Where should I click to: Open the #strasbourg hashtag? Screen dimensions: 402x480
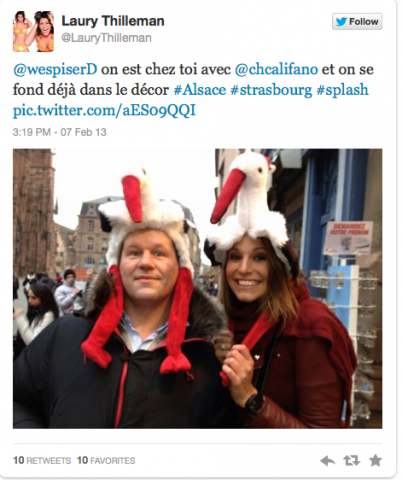click(x=271, y=90)
